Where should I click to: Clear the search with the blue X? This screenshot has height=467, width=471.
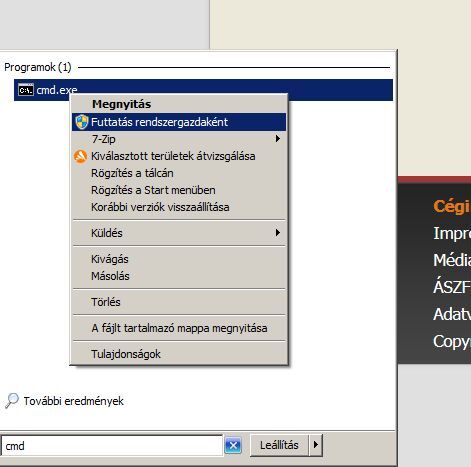[x=233, y=445]
